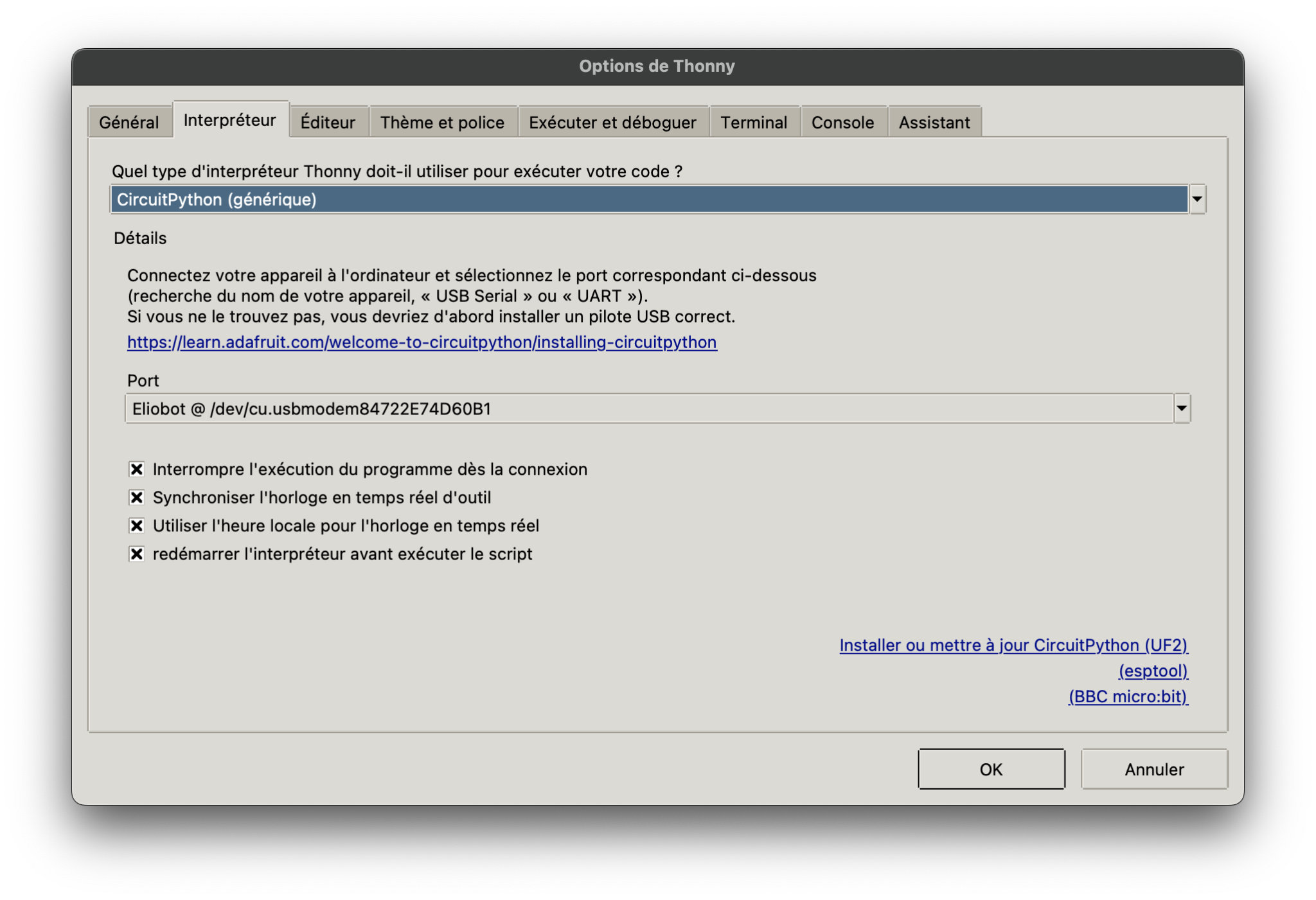Toggle Synchroniser l'horloge en temps réel checkbox
Image resolution: width=1316 pixels, height=900 pixels.
[136, 497]
